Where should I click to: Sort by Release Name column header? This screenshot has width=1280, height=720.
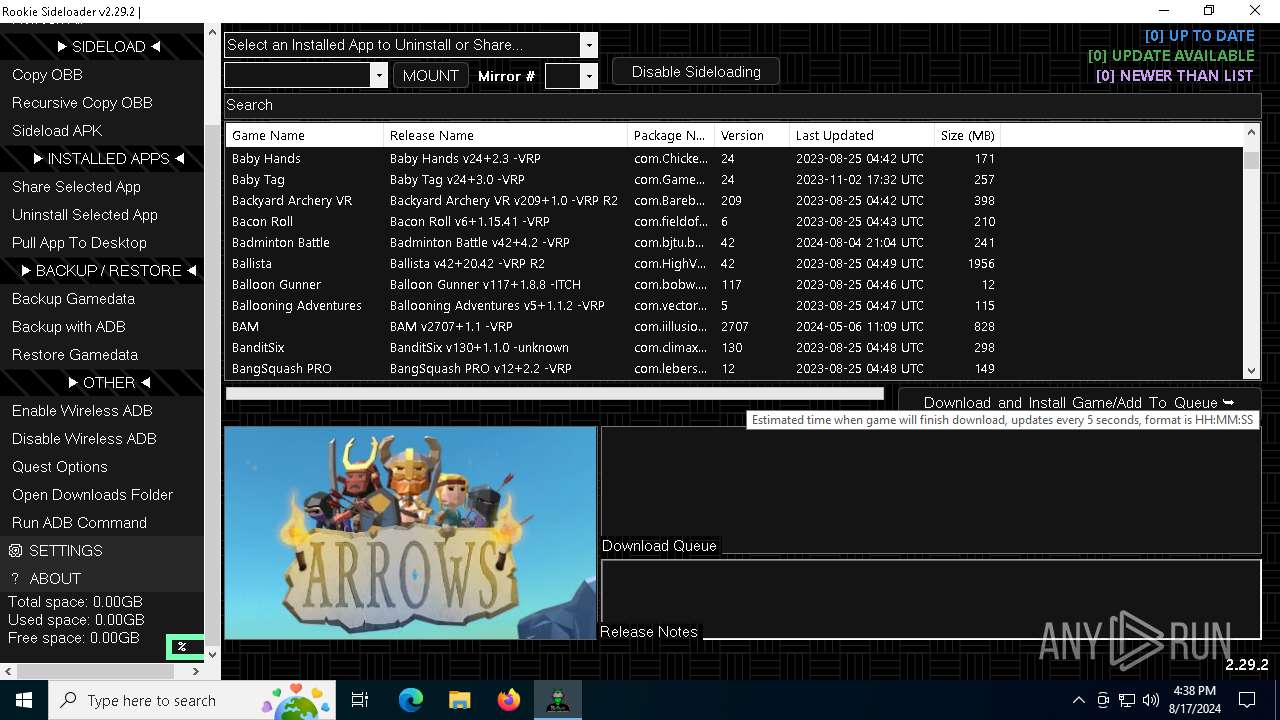pyautogui.click(x=505, y=135)
